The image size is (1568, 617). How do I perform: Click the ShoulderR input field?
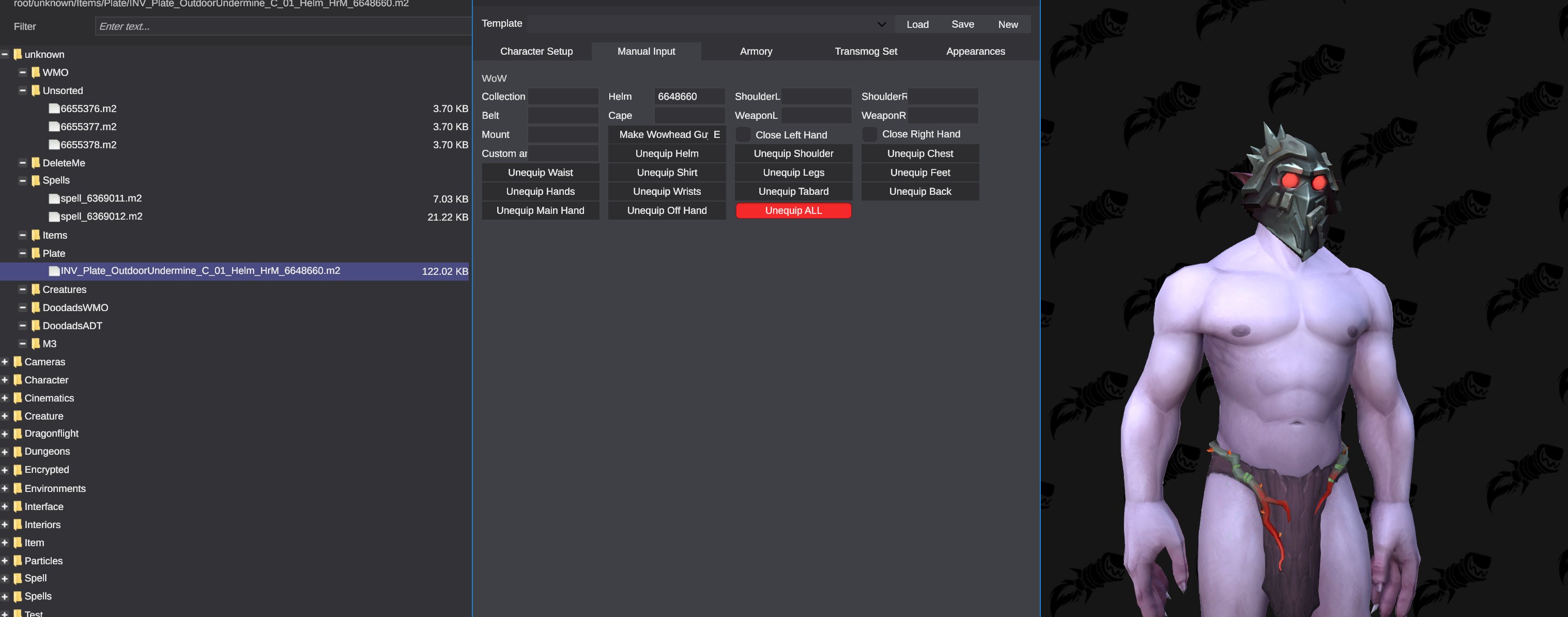943,97
